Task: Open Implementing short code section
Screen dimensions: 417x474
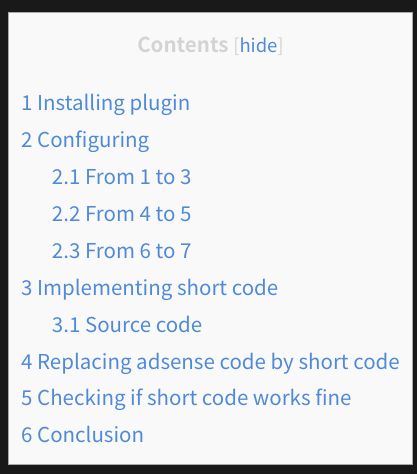Action: (x=149, y=288)
